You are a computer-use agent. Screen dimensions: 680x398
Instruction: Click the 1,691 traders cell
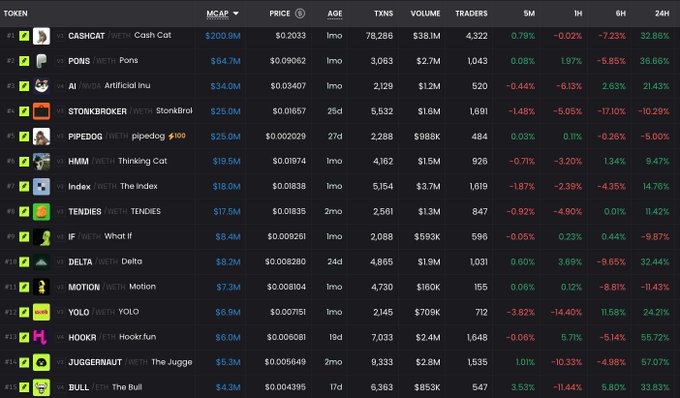click(478, 111)
